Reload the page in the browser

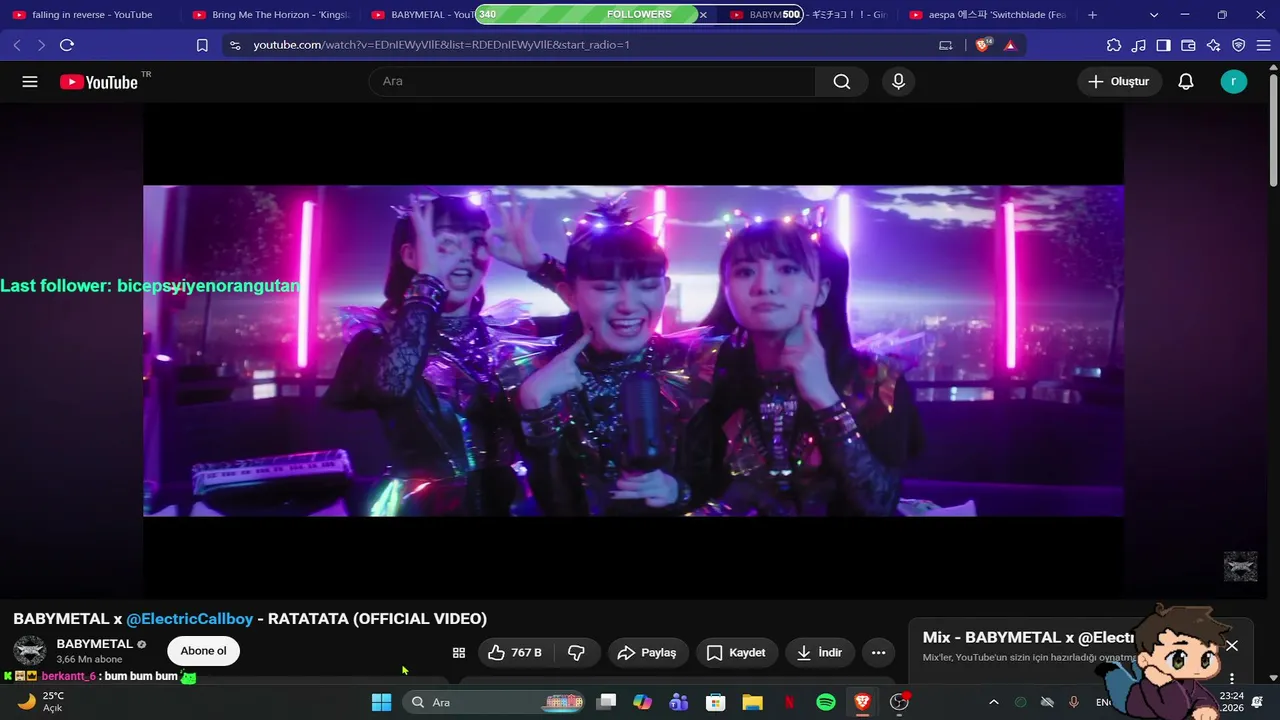coord(67,45)
